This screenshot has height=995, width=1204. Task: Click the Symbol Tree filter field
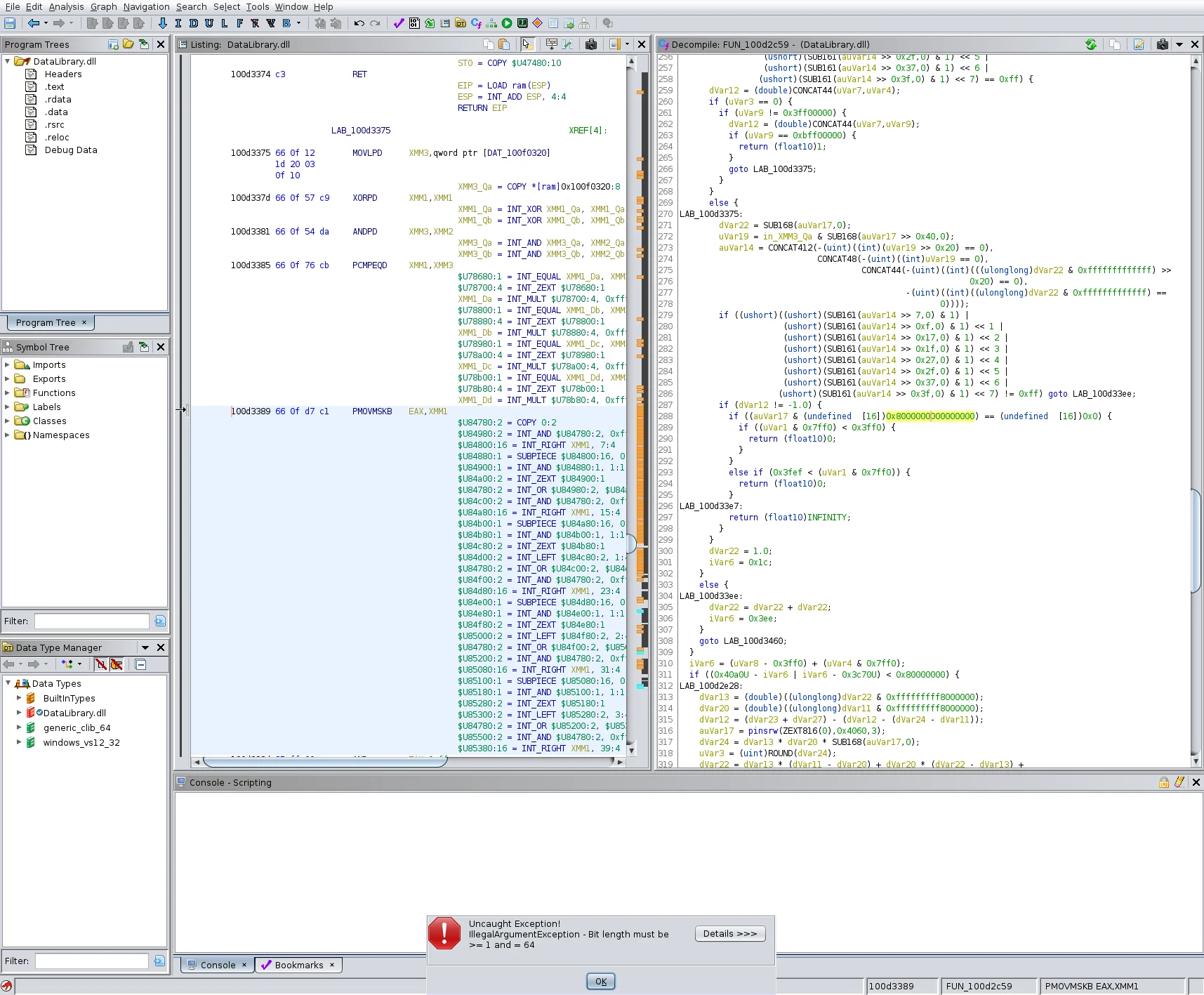[92, 621]
